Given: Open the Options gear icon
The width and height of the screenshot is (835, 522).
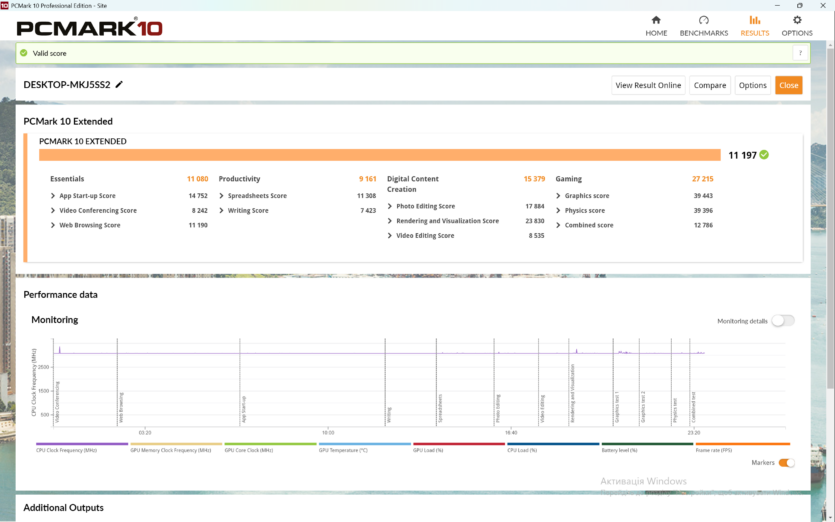Looking at the screenshot, I should (x=797, y=20).
